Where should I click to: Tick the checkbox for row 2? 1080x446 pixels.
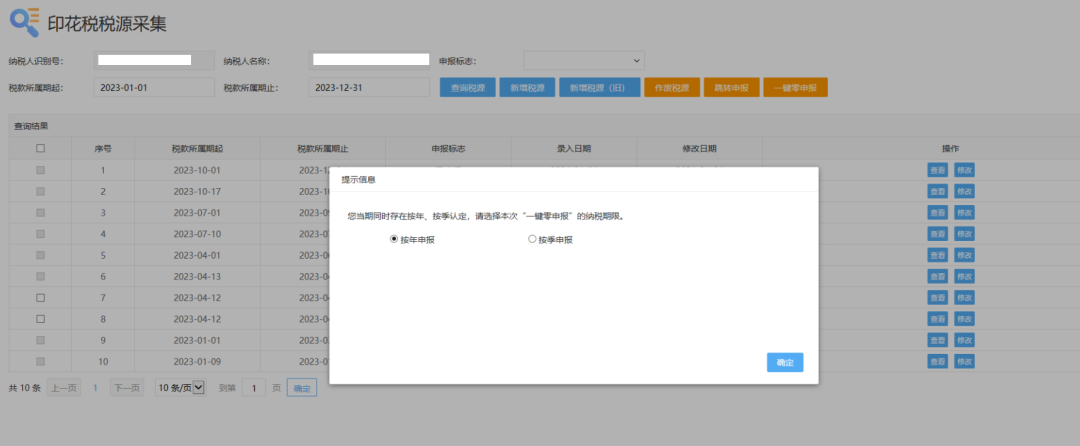tap(41, 191)
